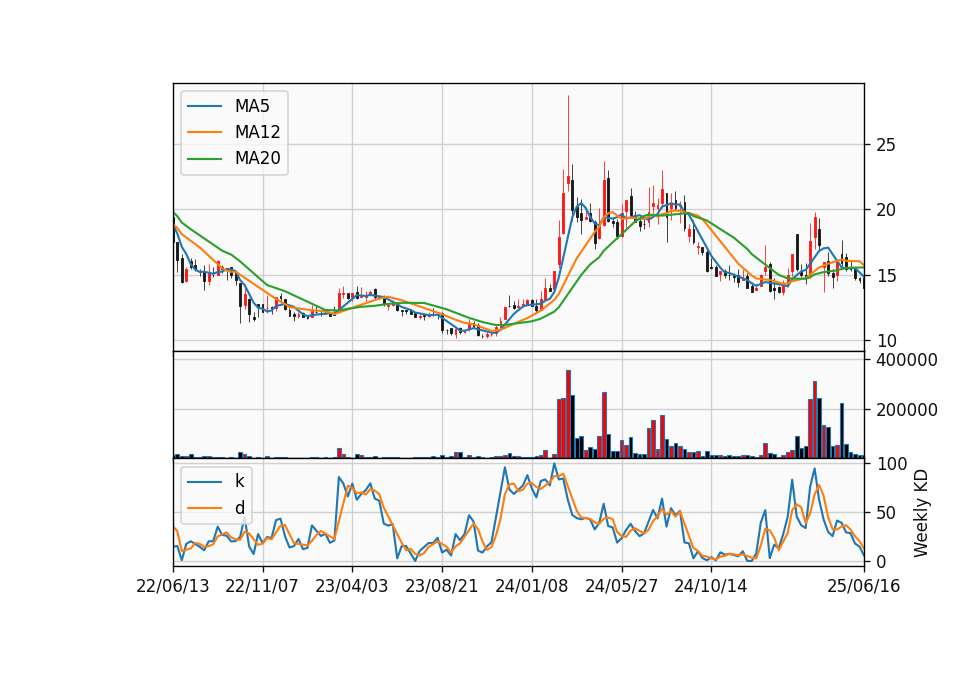Click the 22/06/13 date axis label

(x=173, y=586)
